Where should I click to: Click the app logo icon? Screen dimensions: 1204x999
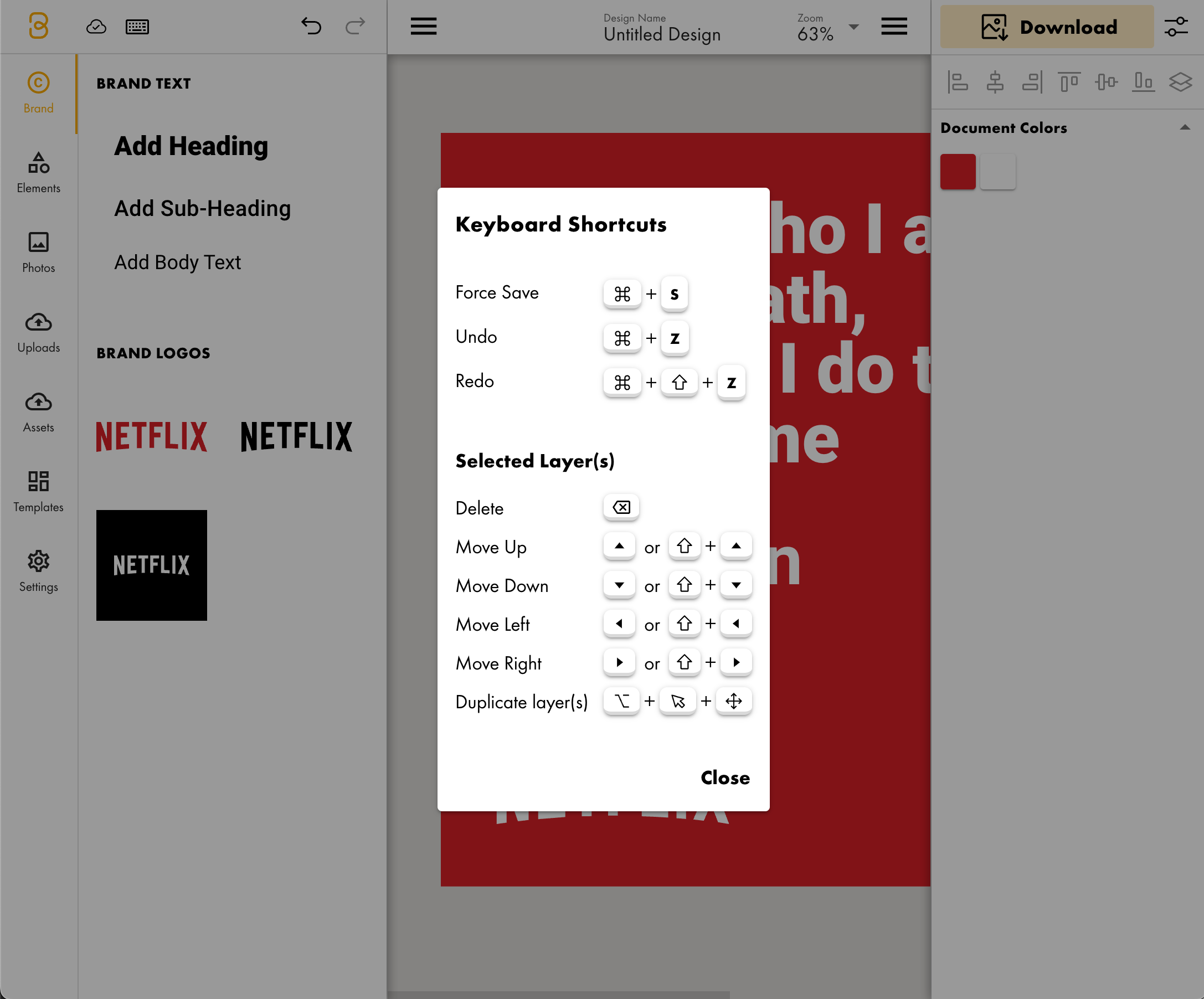click(x=38, y=26)
